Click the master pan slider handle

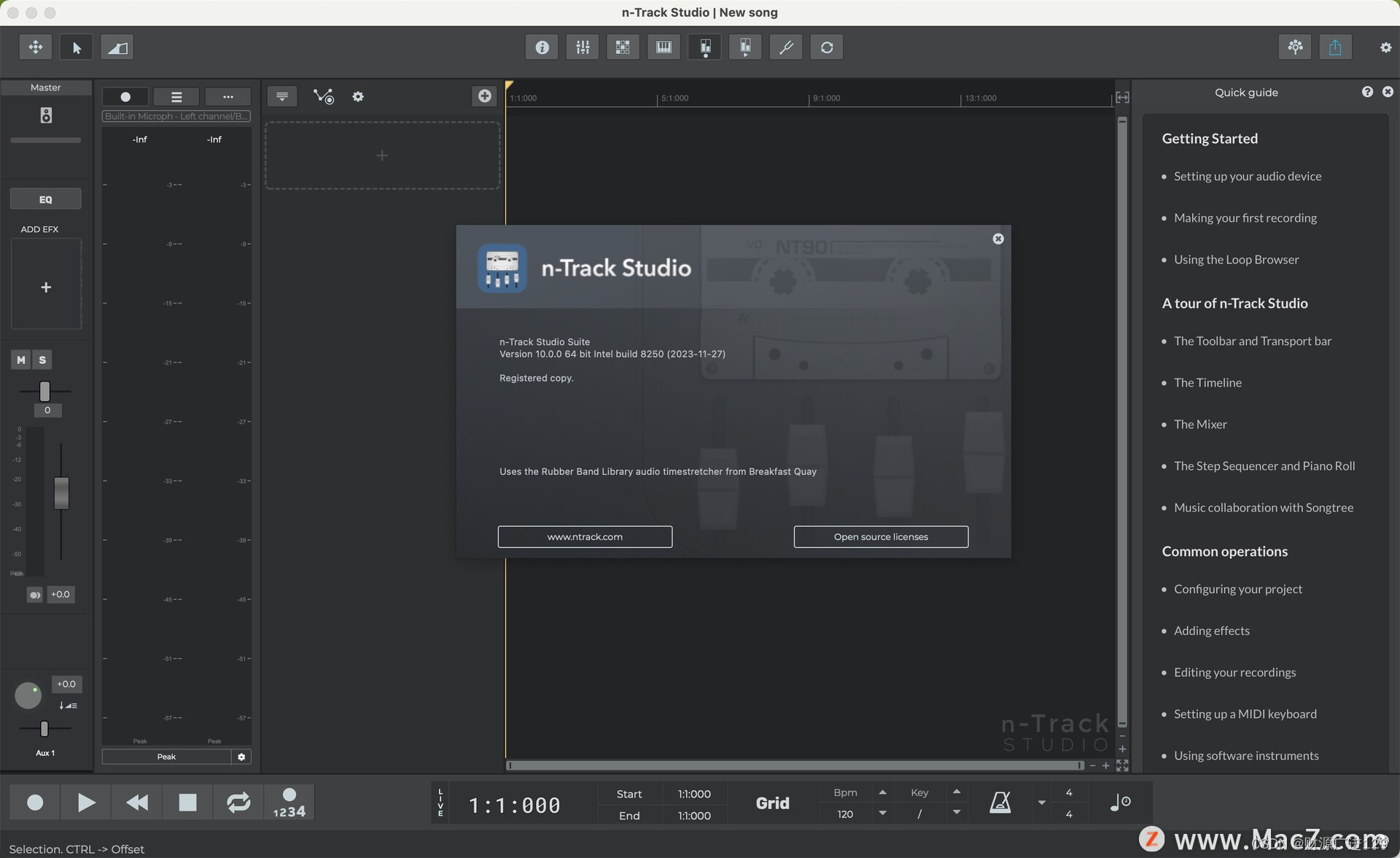point(44,391)
